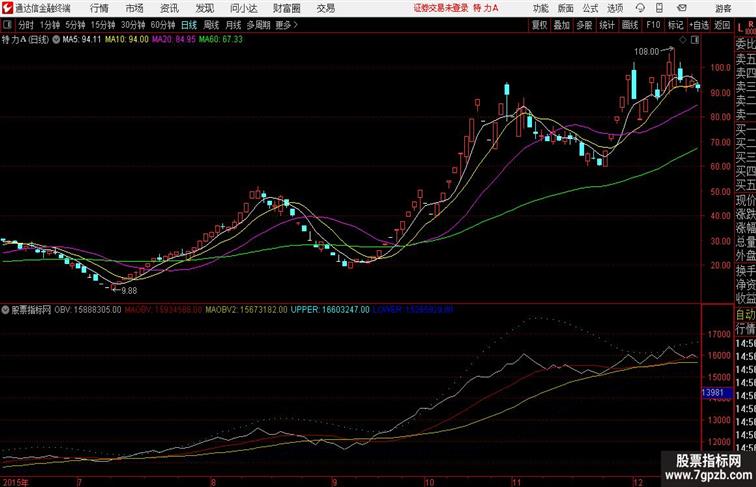Switch to the 15分钟 period tab
The width and height of the screenshot is (756, 487).
tap(103, 25)
